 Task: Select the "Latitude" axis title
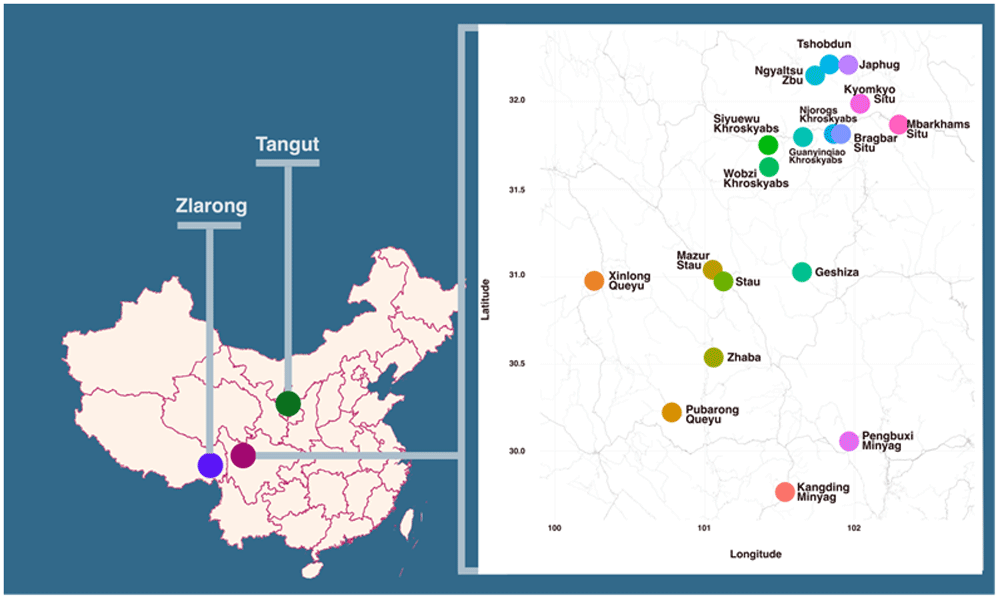[x=485, y=300]
